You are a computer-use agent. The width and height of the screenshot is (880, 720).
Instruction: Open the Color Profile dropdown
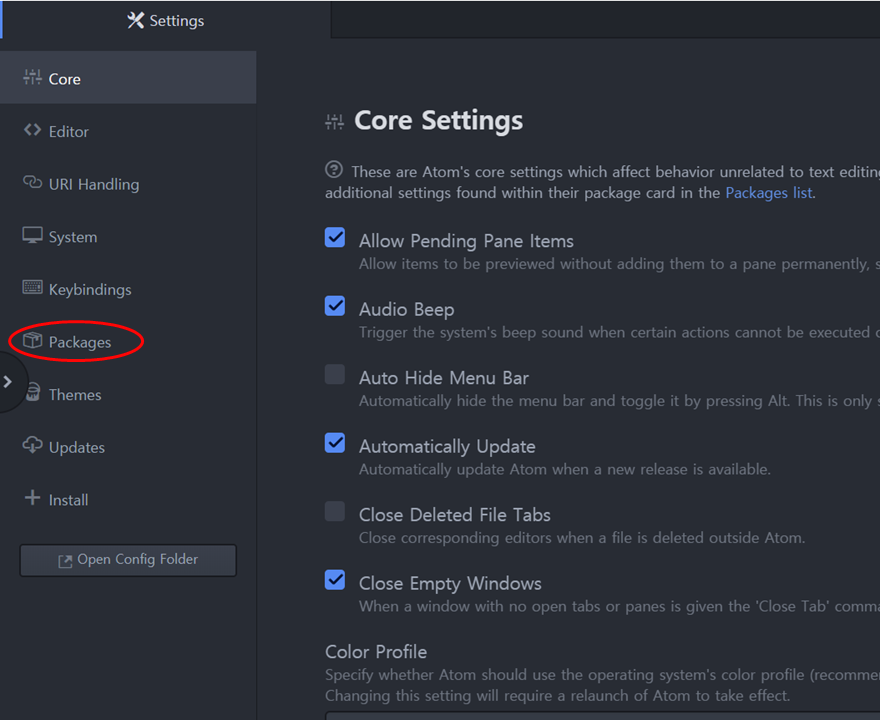pyautogui.click(x=600, y=714)
